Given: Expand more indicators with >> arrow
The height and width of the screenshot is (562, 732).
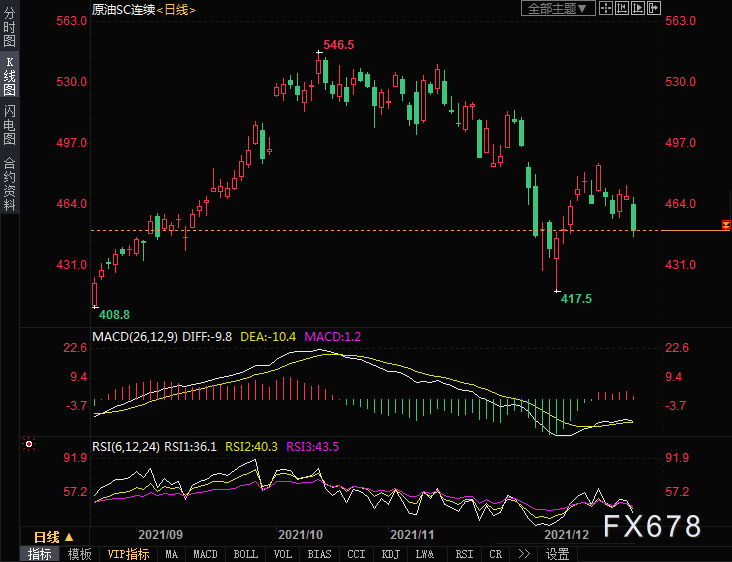Looking at the screenshot, I should pos(524,554).
